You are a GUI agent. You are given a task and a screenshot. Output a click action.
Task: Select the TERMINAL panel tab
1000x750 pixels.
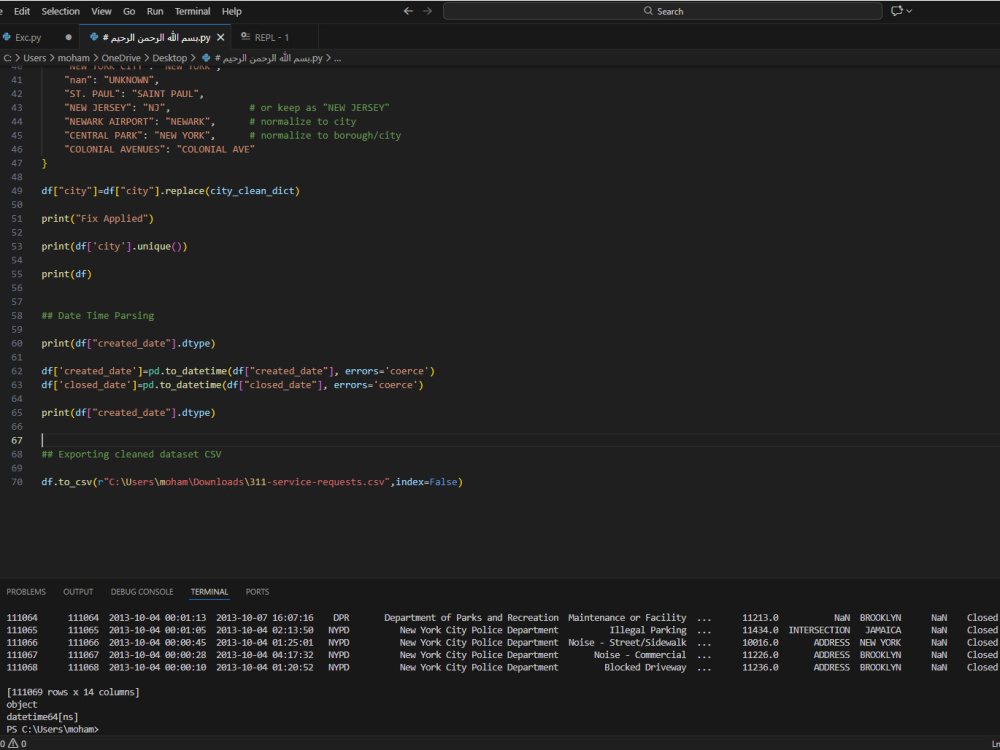tap(209, 592)
